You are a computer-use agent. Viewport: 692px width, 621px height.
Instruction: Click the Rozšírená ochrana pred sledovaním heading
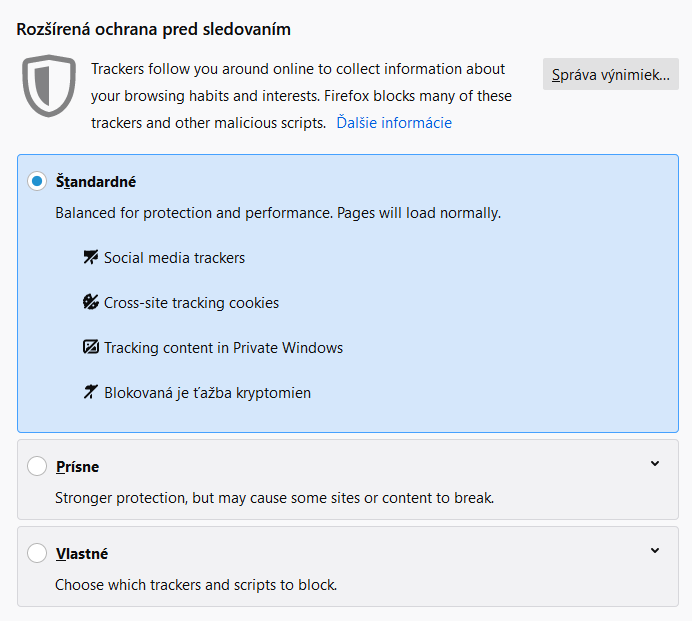[154, 29]
